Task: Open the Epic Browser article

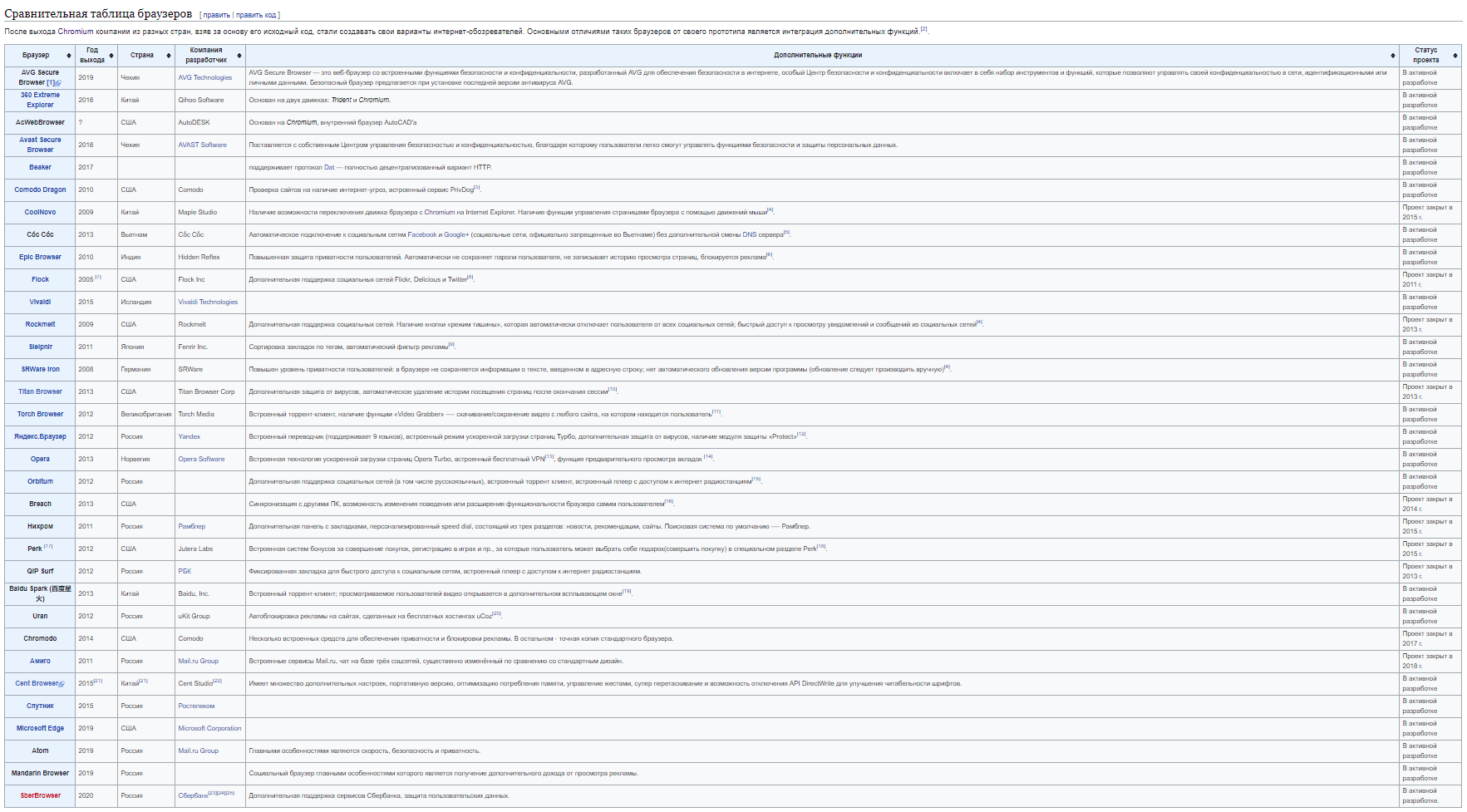Action: pos(40,257)
